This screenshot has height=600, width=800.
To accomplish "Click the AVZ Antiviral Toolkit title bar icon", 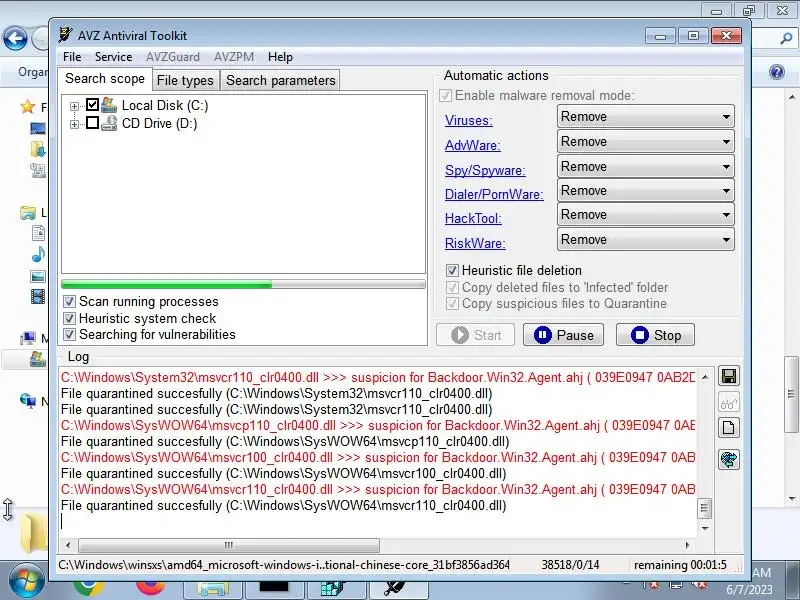I will [x=65, y=35].
